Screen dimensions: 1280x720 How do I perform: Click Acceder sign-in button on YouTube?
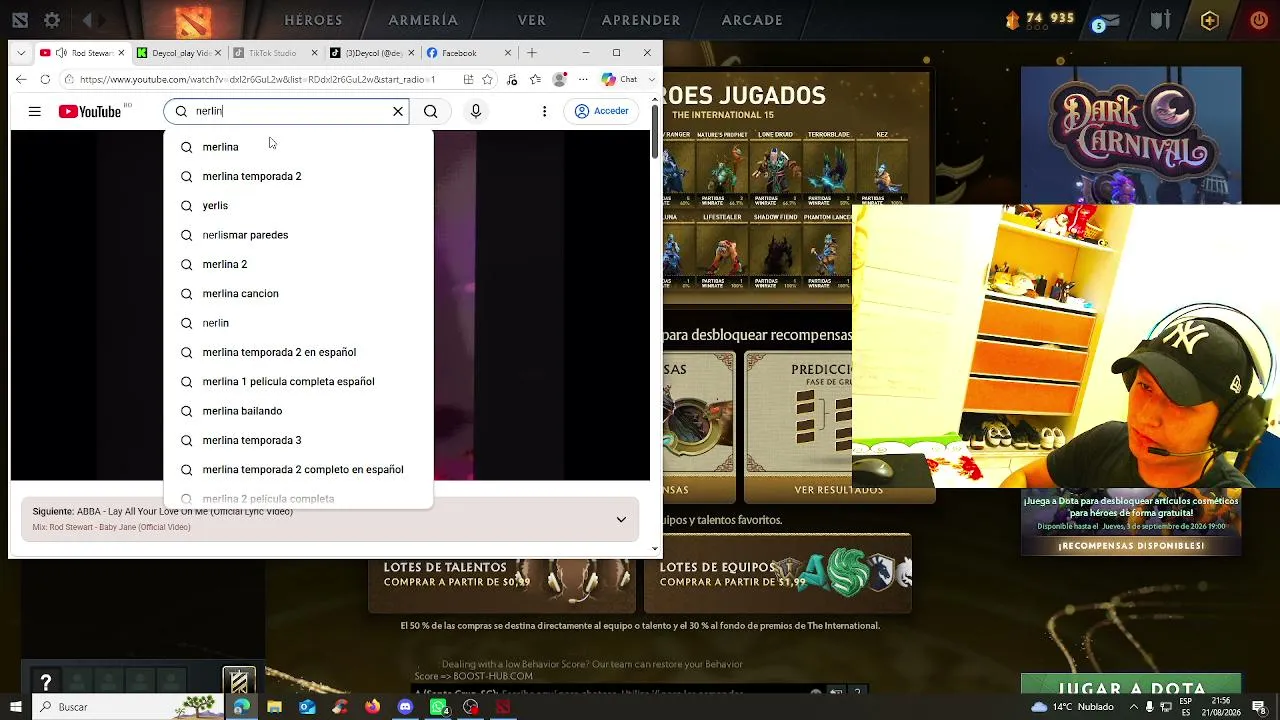pos(601,111)
